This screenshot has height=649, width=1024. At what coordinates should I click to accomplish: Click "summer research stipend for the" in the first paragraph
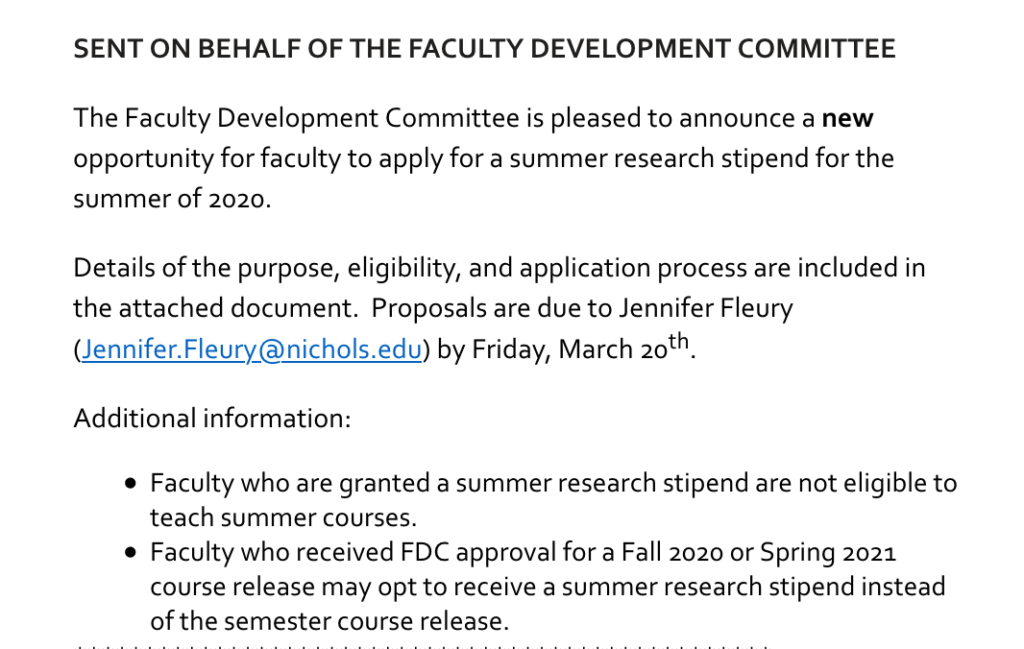701,159
